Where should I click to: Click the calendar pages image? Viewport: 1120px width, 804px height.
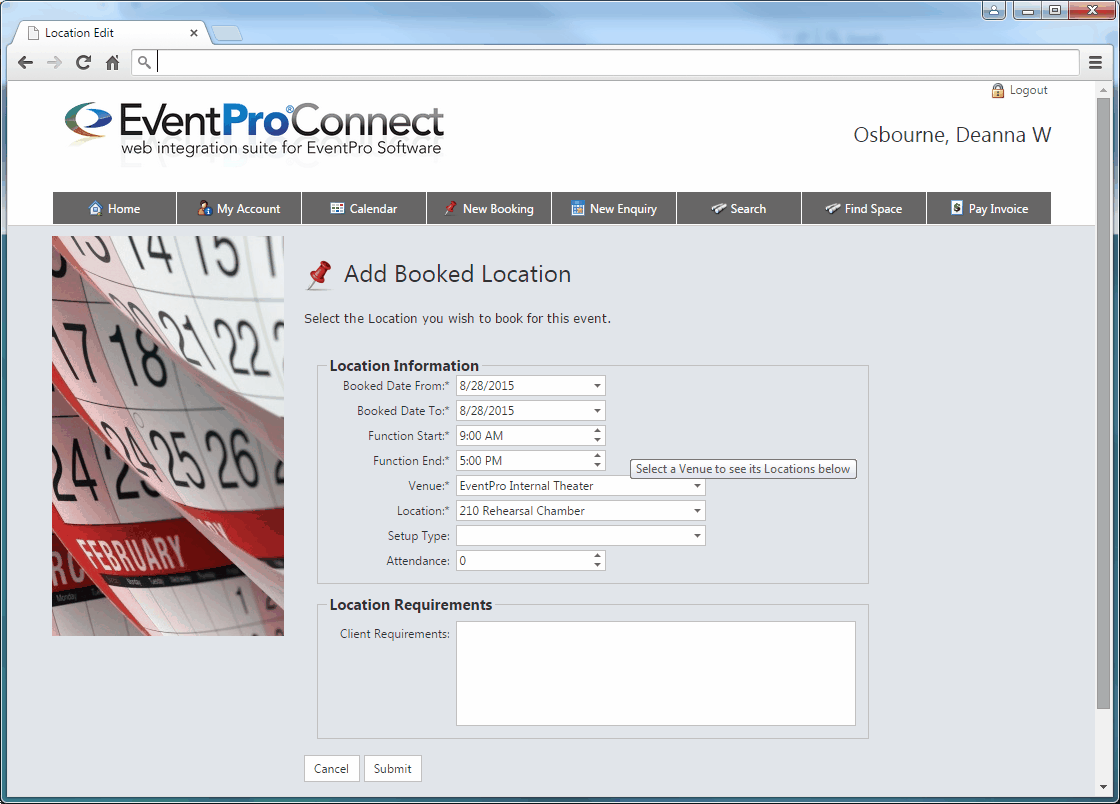168,436
